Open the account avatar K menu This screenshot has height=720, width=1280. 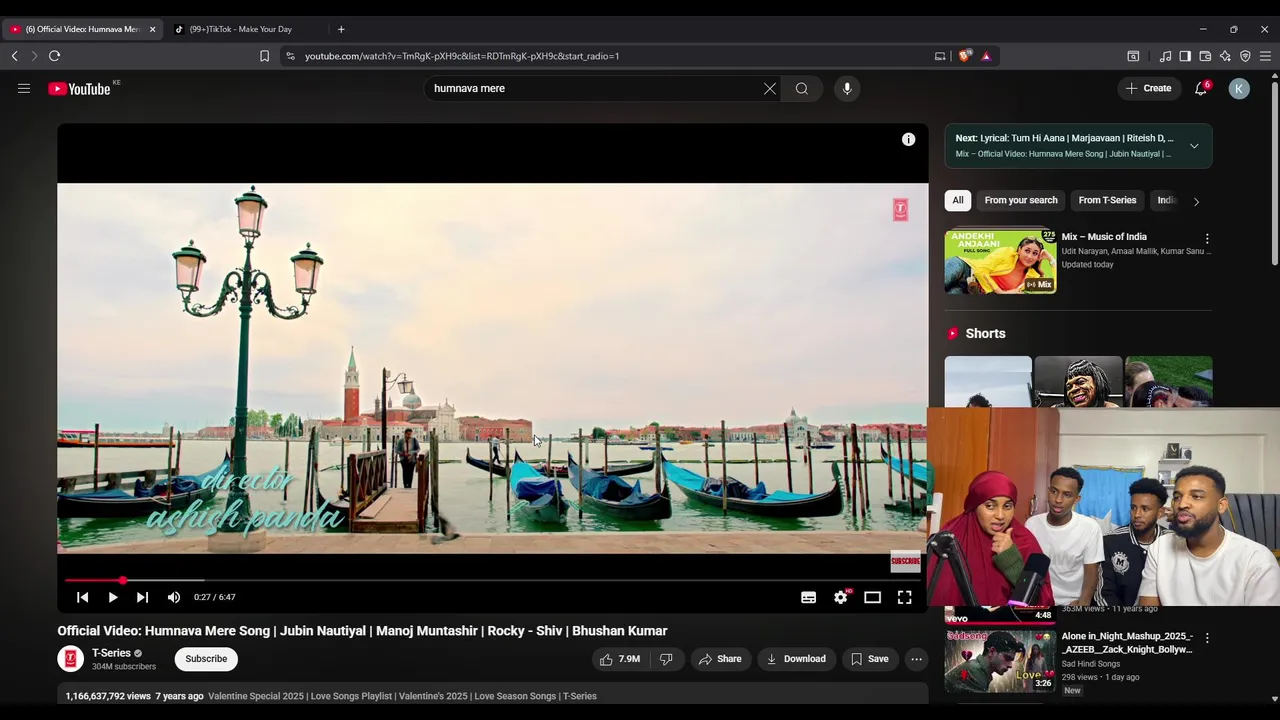click(x=1239, y=89)
